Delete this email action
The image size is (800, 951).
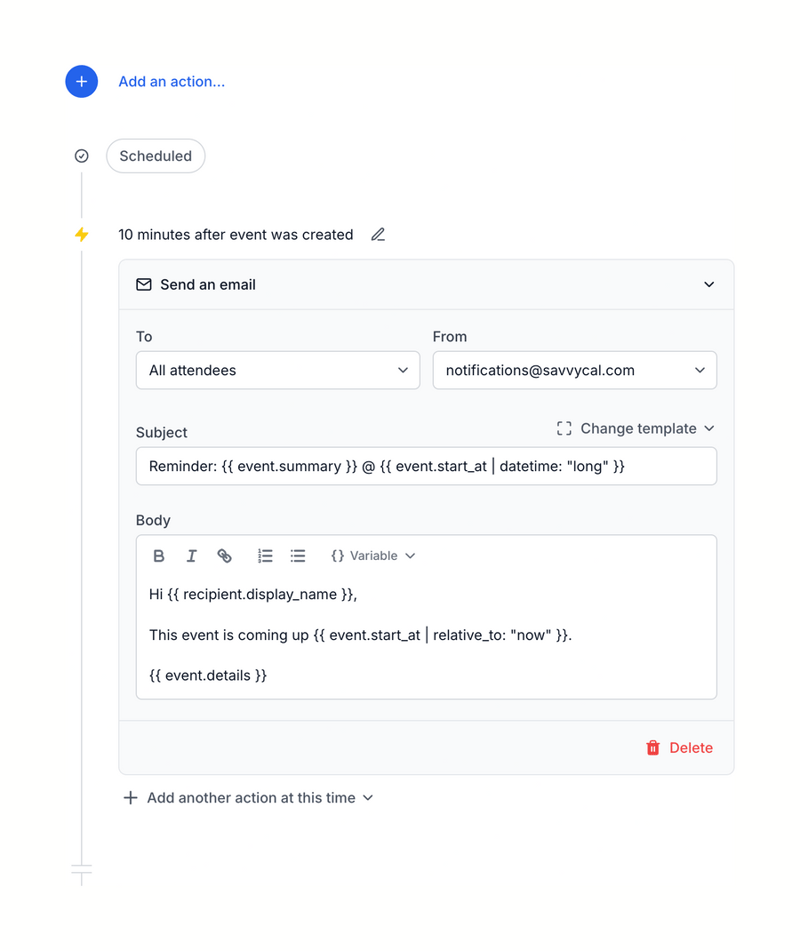tap(679, 747)
